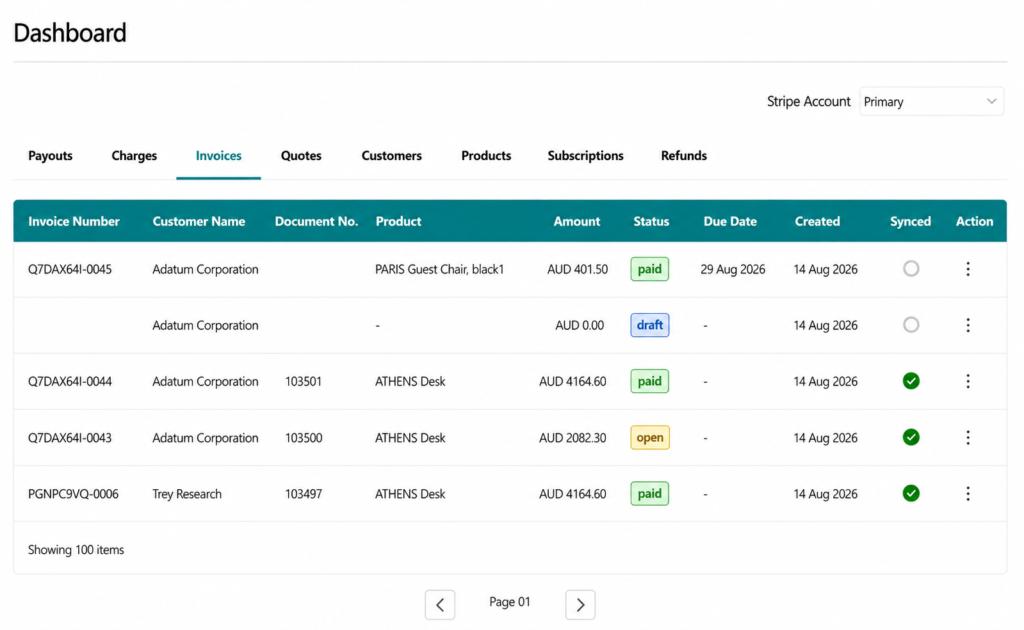
Task: Click product PARIS Guest Chair, black1
Action: [x=440, y=269]
